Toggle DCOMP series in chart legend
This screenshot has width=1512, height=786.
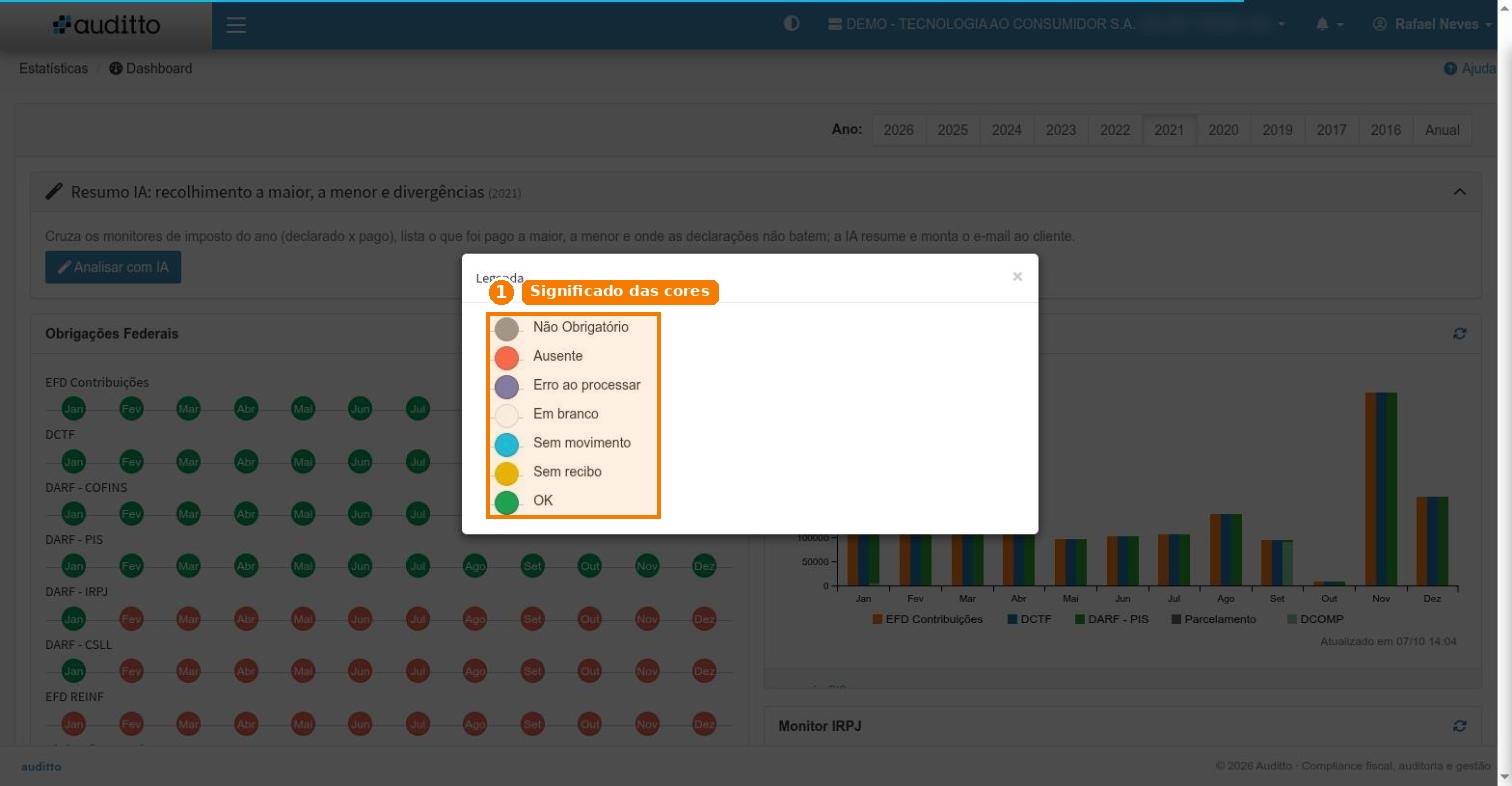[1317, 619]
